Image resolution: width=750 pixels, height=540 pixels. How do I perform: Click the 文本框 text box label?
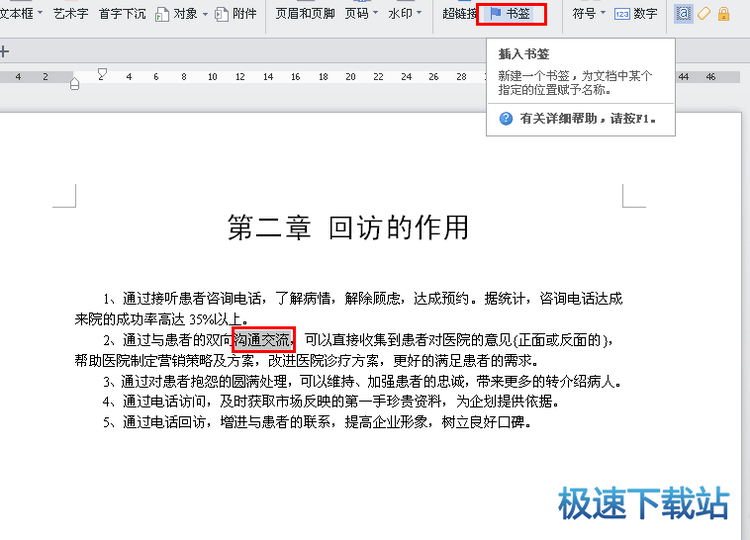point(17,13)
